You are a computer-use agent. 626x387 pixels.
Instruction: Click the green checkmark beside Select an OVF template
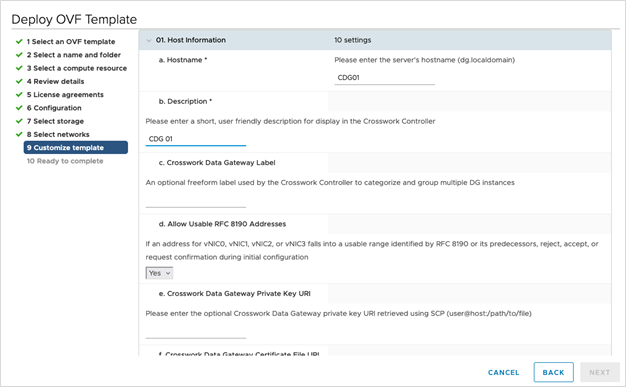tap(19, 41)
